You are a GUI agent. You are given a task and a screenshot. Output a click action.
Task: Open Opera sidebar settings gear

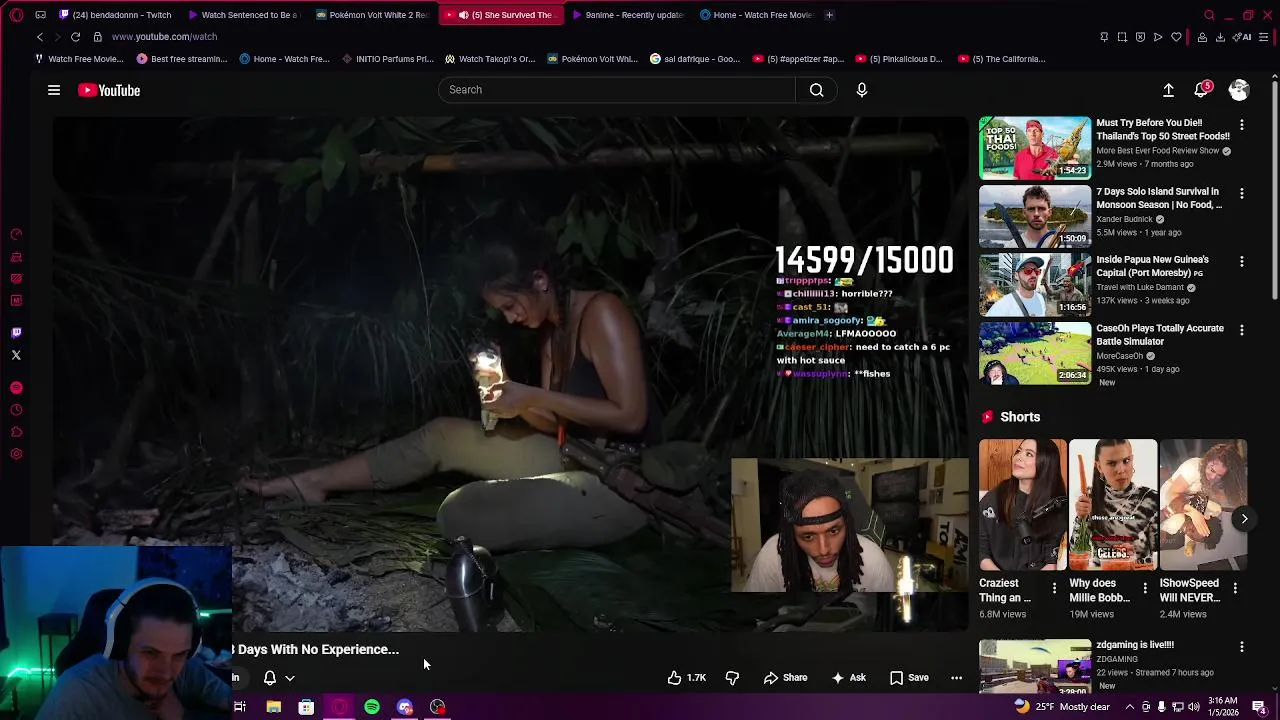(16, 454)
